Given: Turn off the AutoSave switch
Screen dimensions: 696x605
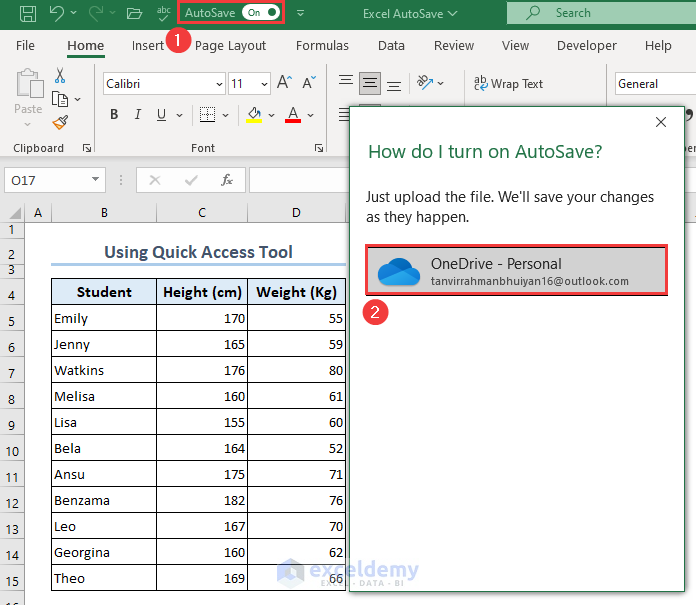Looking at the screenshot, I should 260,13.
